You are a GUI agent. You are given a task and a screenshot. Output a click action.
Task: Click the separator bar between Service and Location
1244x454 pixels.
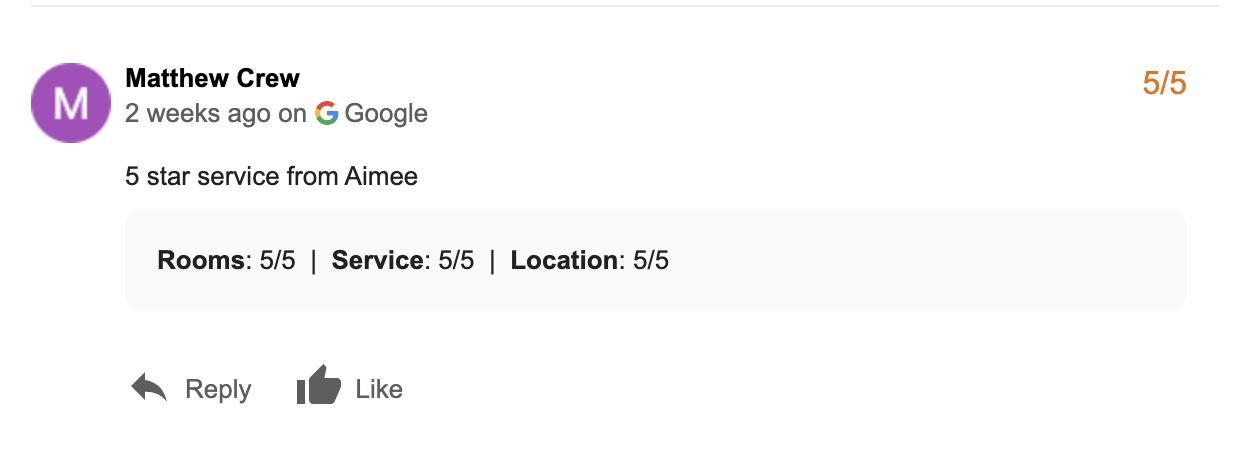coord(492,261)
